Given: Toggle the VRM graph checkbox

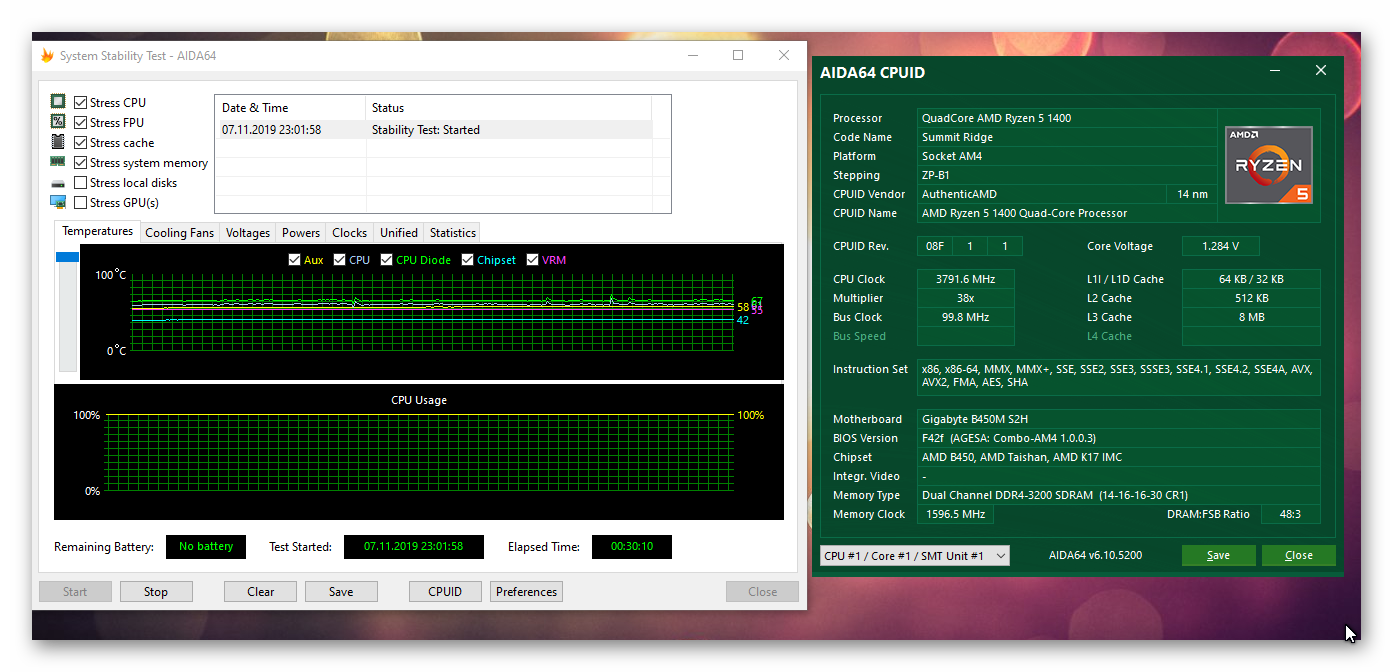Looking at the screenshot, I should tap(532, 260).
